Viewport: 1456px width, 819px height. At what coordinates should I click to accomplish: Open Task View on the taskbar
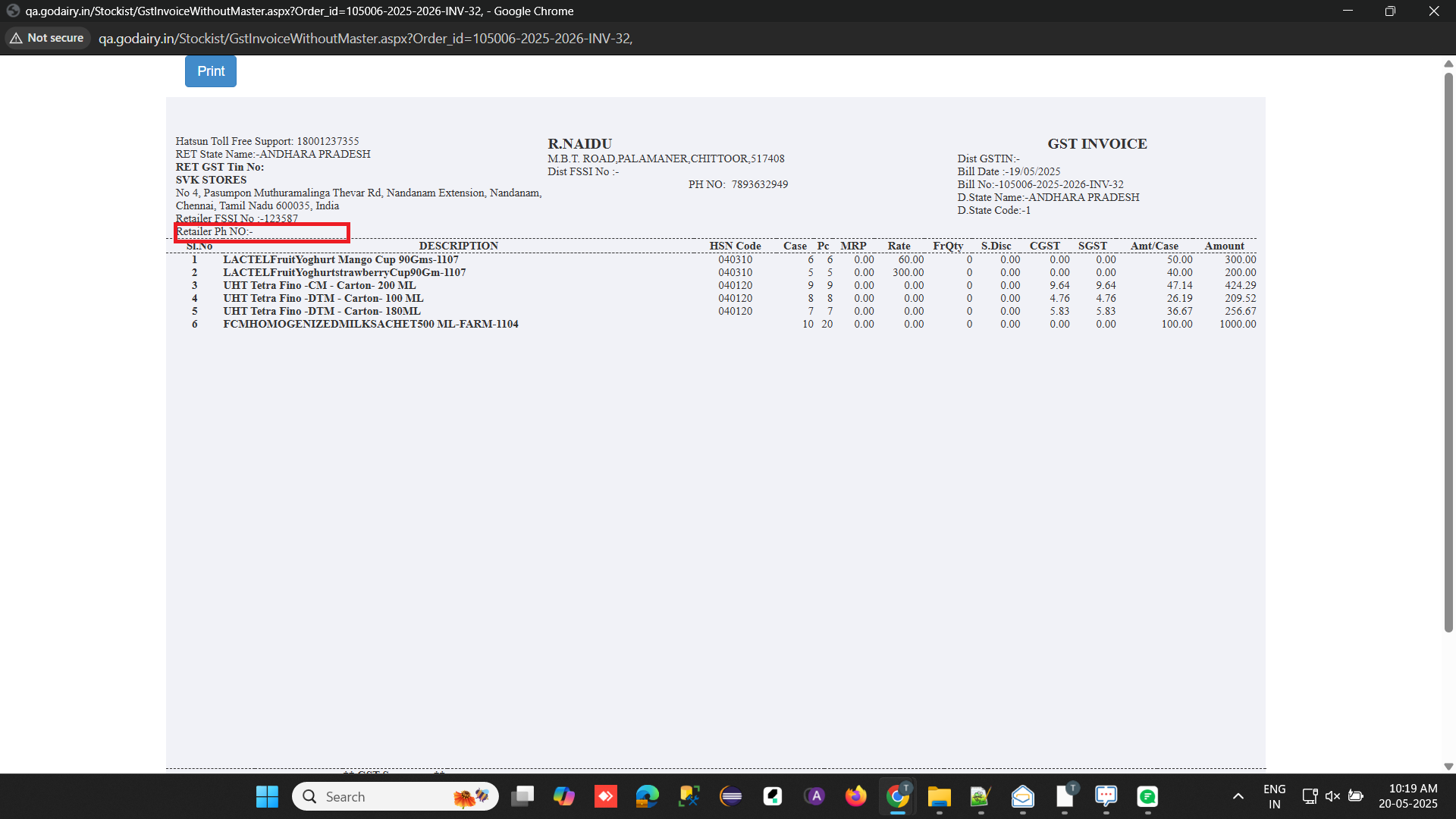pos(522,796)
